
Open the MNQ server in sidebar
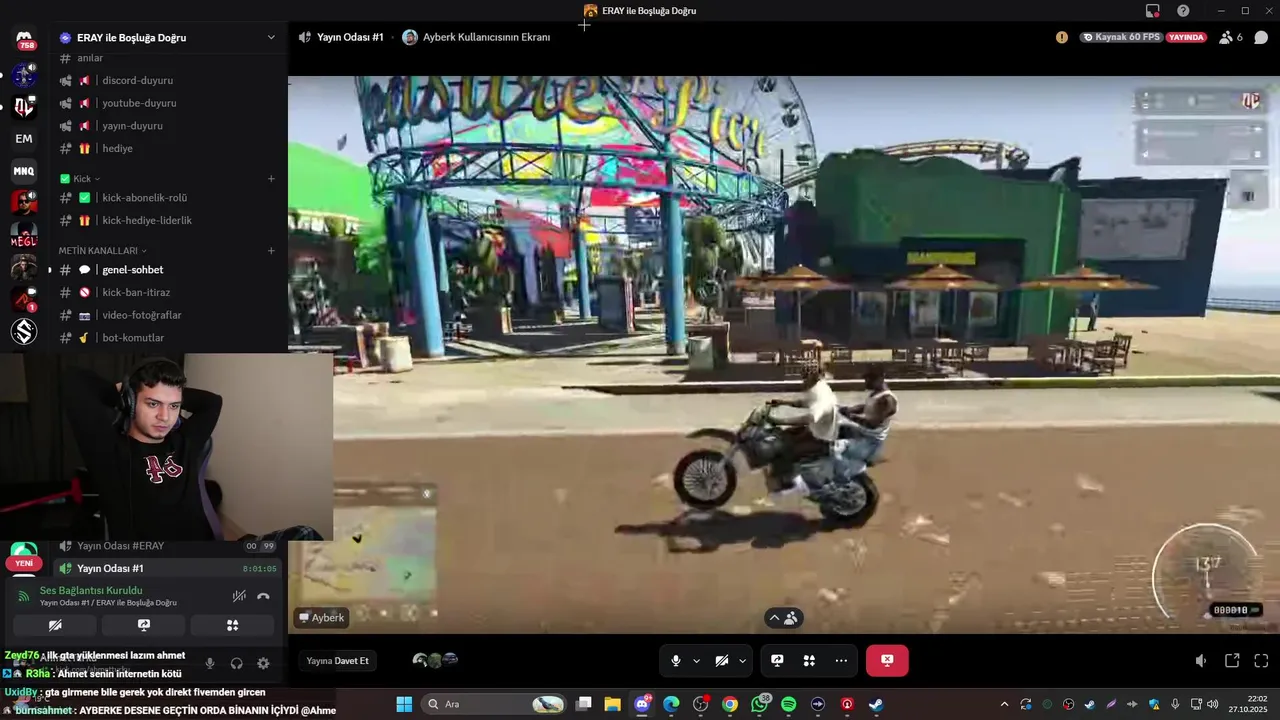[24, 171]
